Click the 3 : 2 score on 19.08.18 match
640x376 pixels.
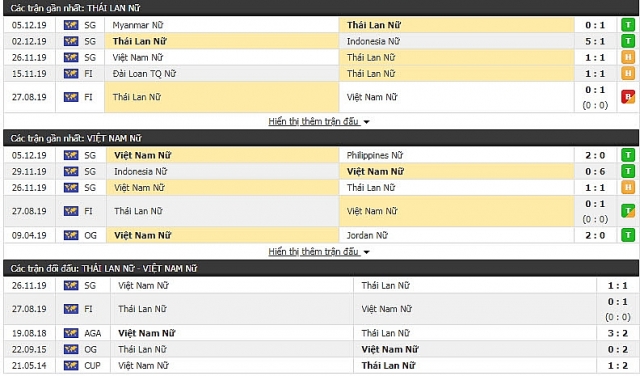[618, 333]
